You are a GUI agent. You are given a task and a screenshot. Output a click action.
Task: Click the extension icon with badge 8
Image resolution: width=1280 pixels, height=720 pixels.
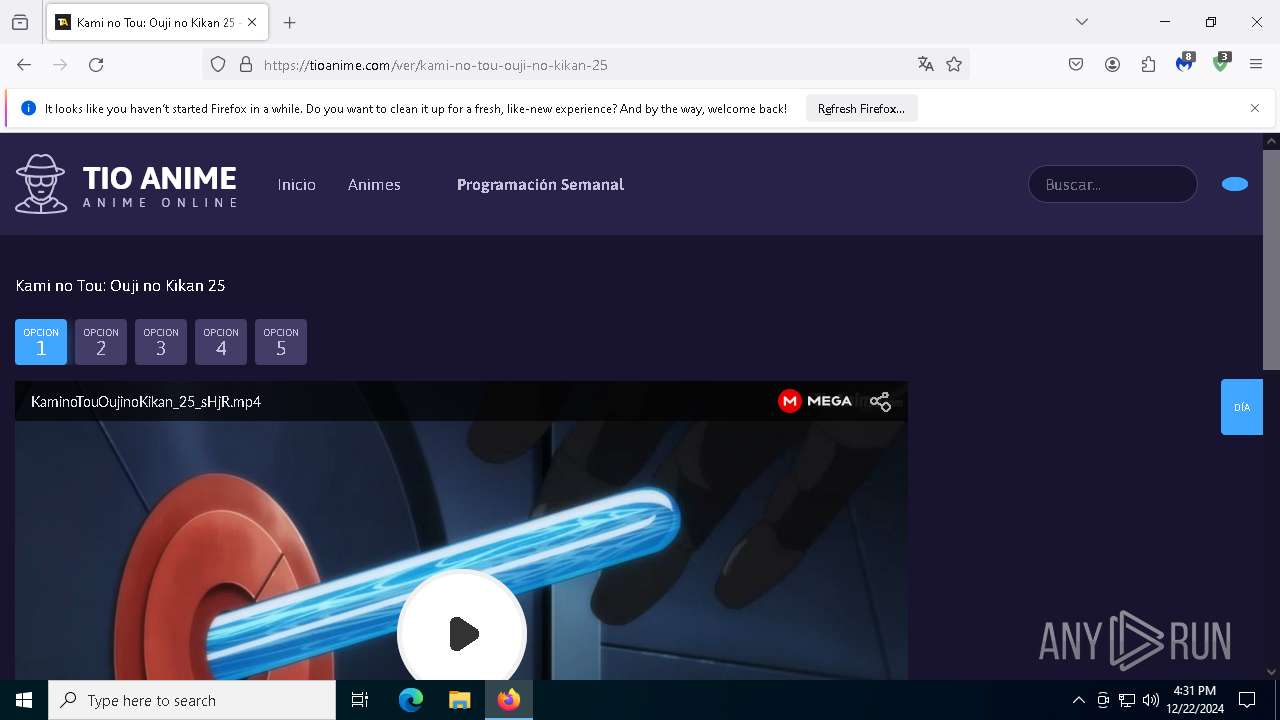1185,64
